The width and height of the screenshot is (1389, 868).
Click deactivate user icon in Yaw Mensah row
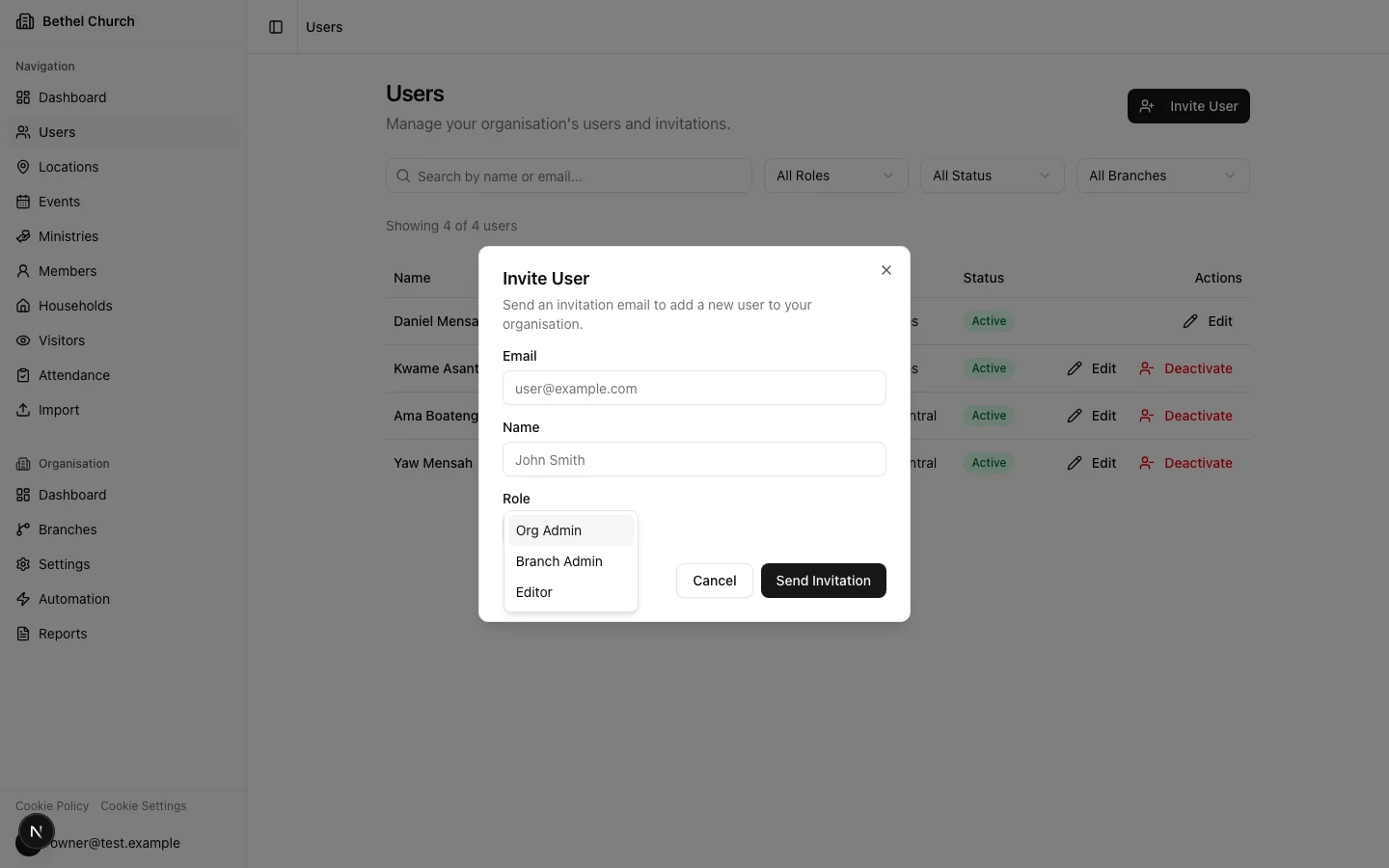[1146, 463]
